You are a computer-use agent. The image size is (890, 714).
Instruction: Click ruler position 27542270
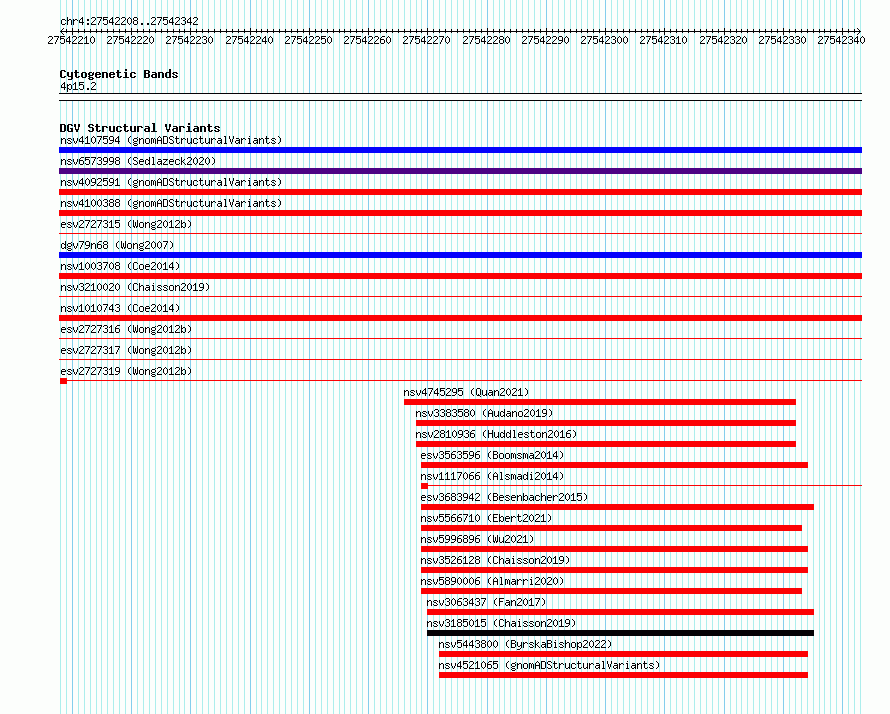(426, 40)
